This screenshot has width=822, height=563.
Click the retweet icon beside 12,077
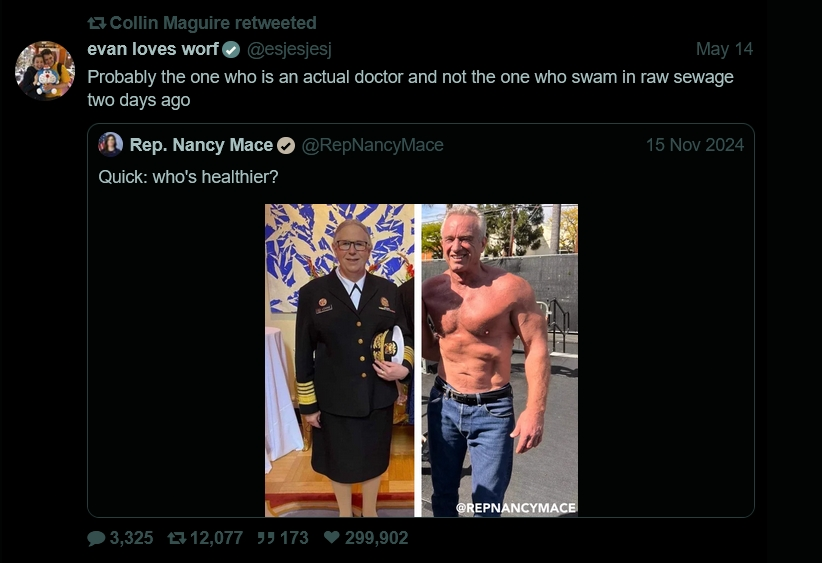pos(176,538)
